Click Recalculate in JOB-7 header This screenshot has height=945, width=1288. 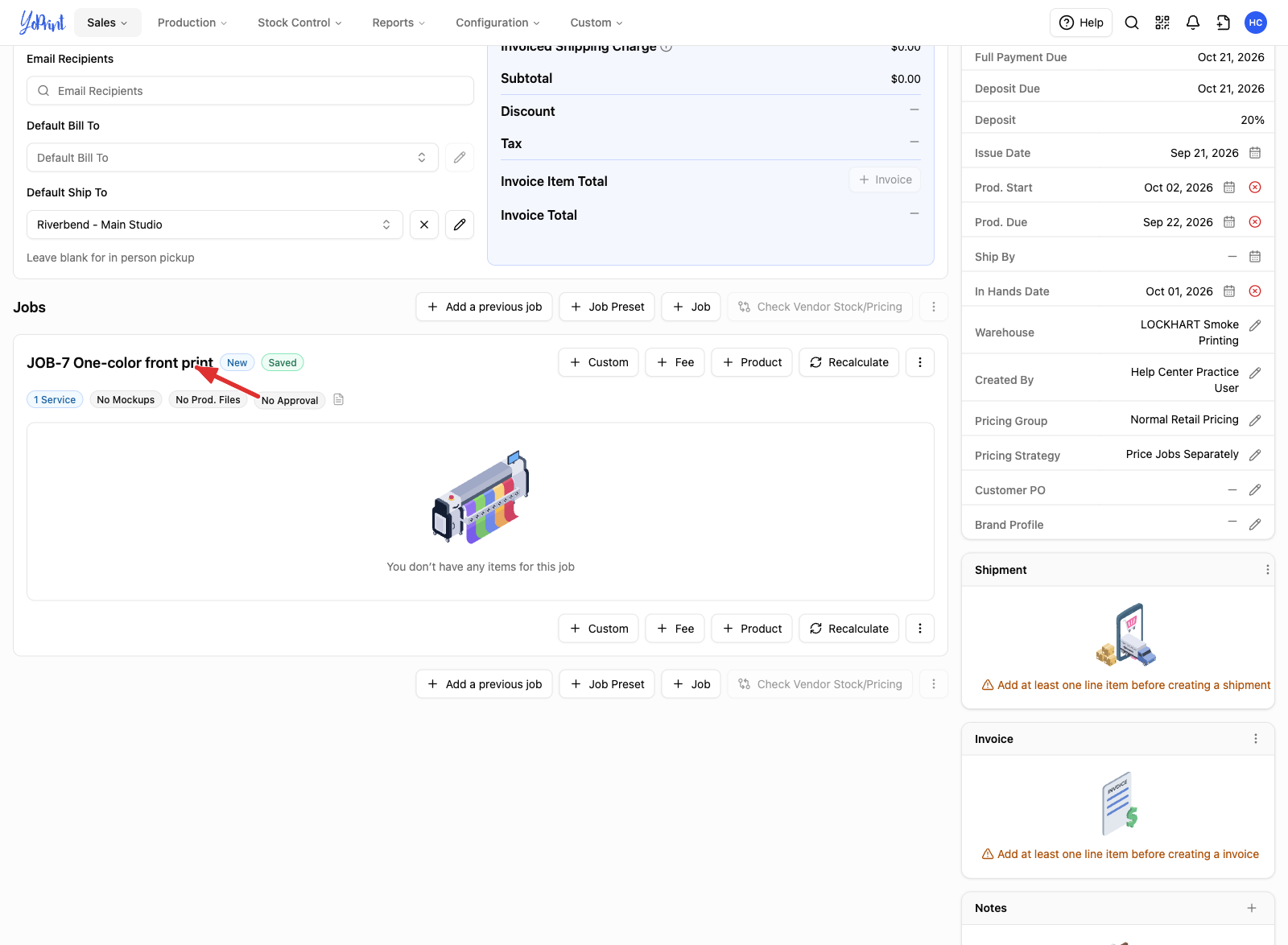coord(849,362)
